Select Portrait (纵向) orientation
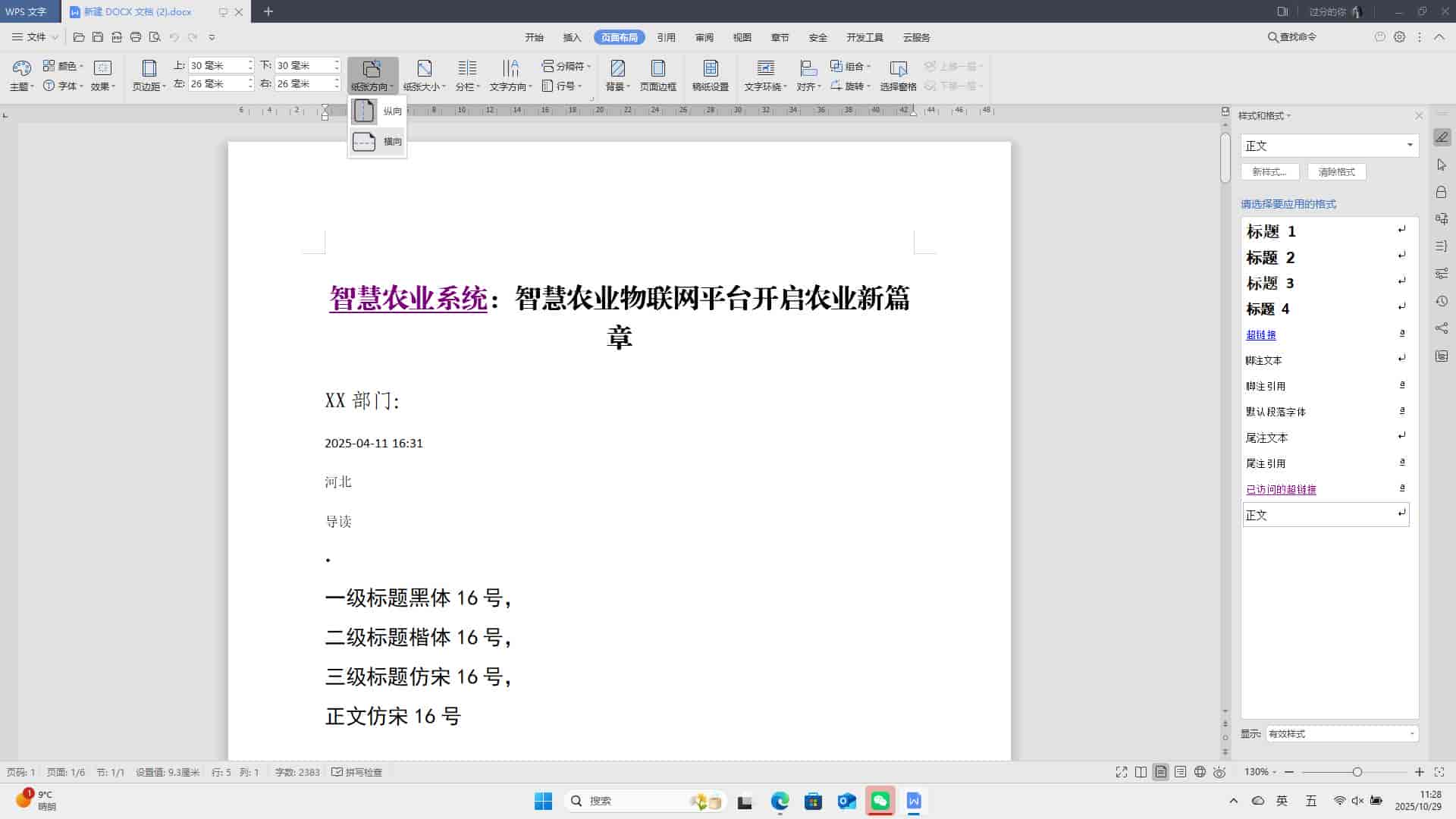This screenshot has width=1456, height=819. [x=378, y=111]
